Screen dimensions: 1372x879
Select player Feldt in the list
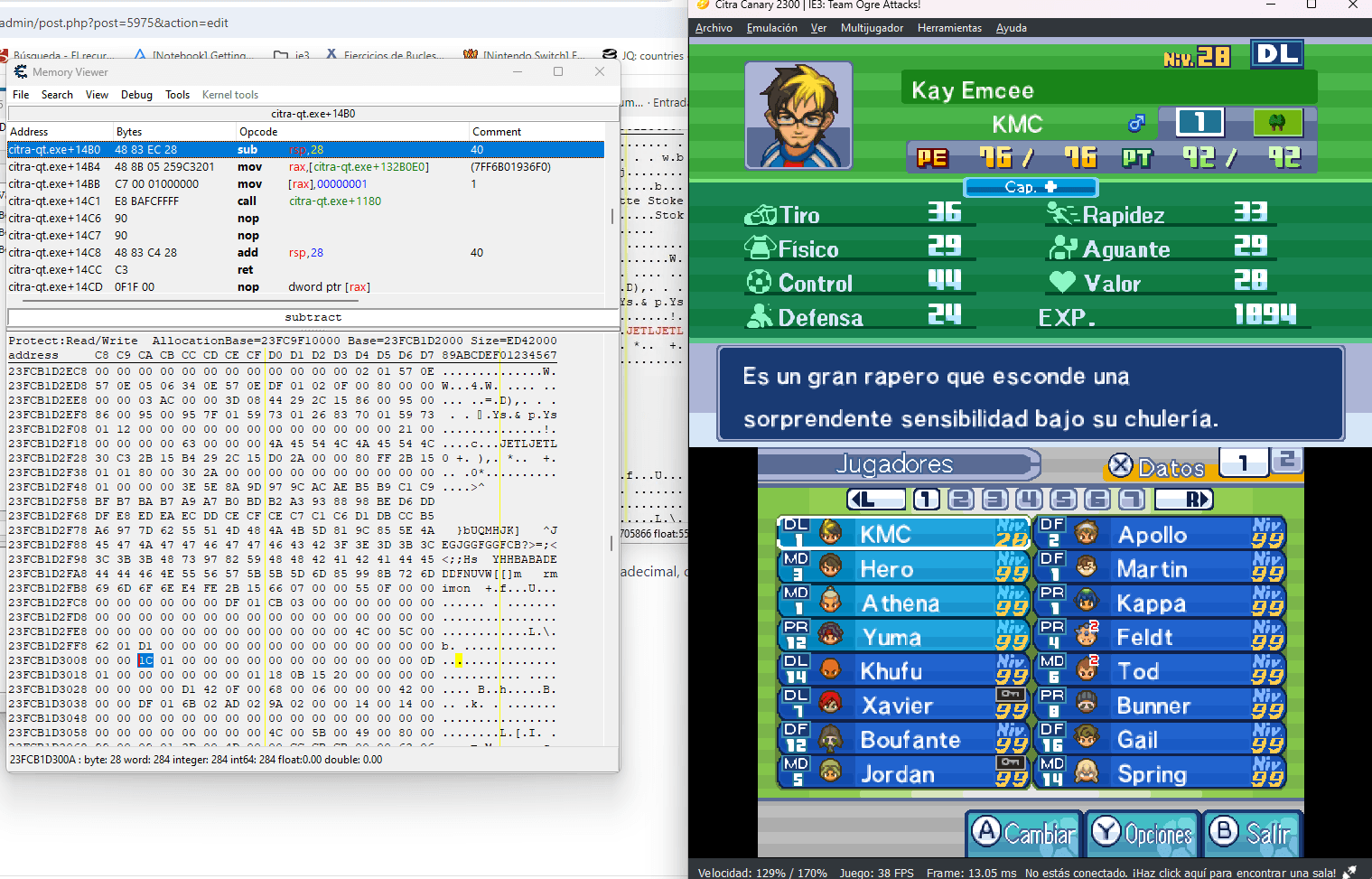(1161, 636)
